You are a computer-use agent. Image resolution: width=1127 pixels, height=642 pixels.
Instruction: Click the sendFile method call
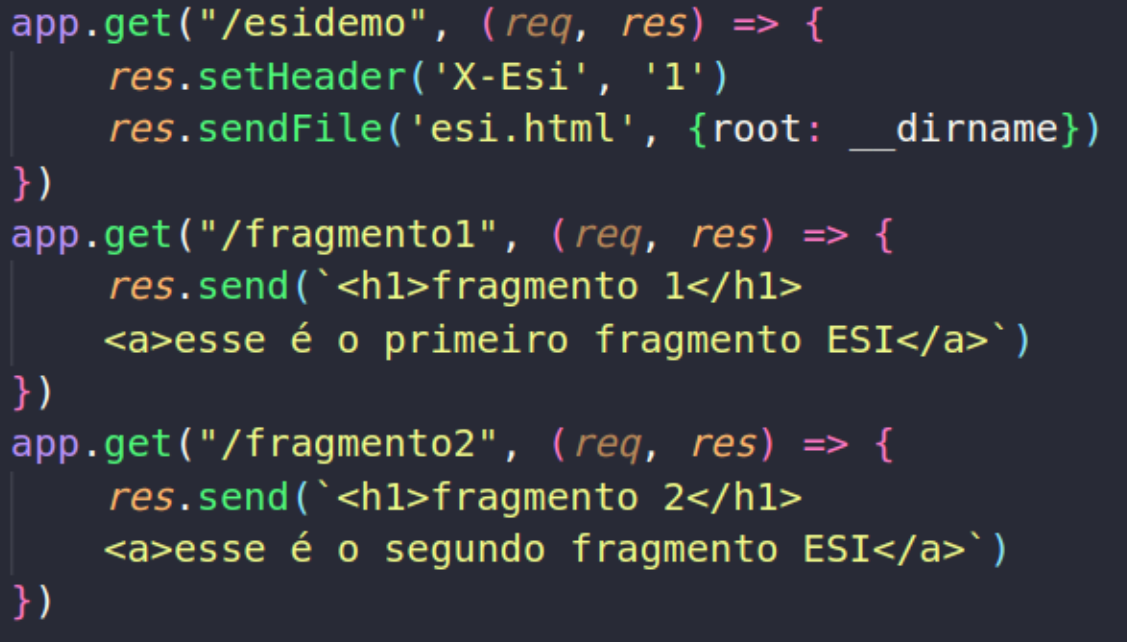coord(290,129)
